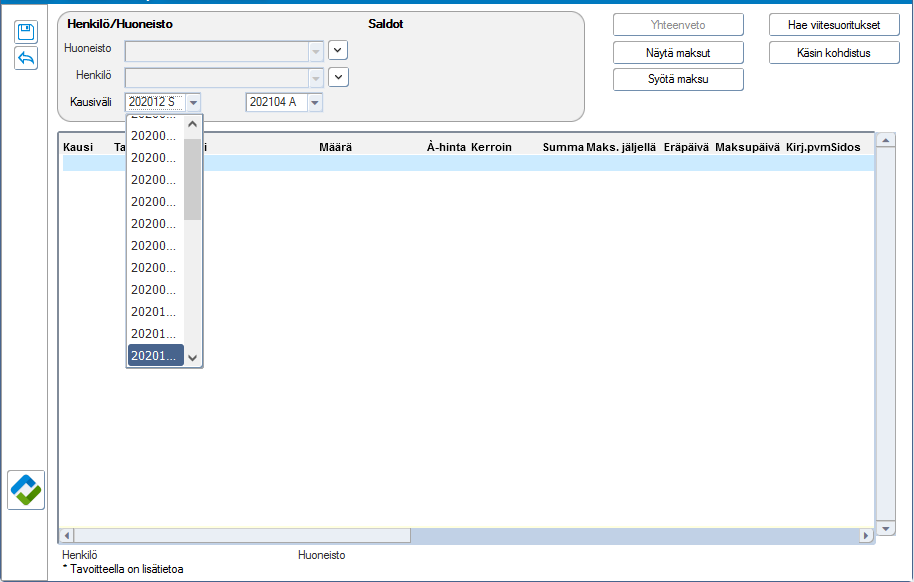Click the Kerroin column header
Screen dimensions: 914x582
tap(491, 147)
